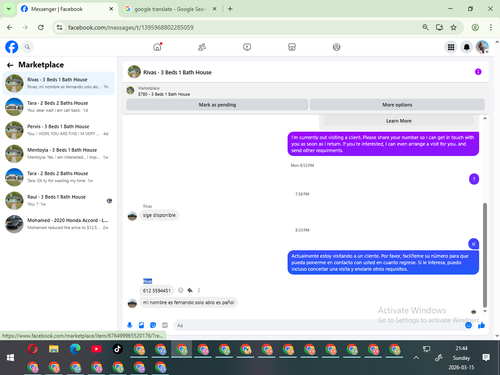Open the zoom magnifier in address bar
Screen dimensions: 500x375
coord(425,27)
